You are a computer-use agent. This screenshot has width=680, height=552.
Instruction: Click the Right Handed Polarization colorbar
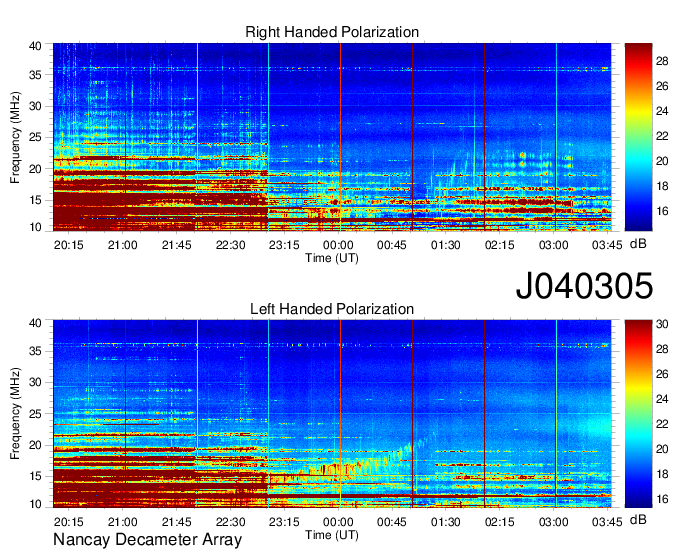638,137
